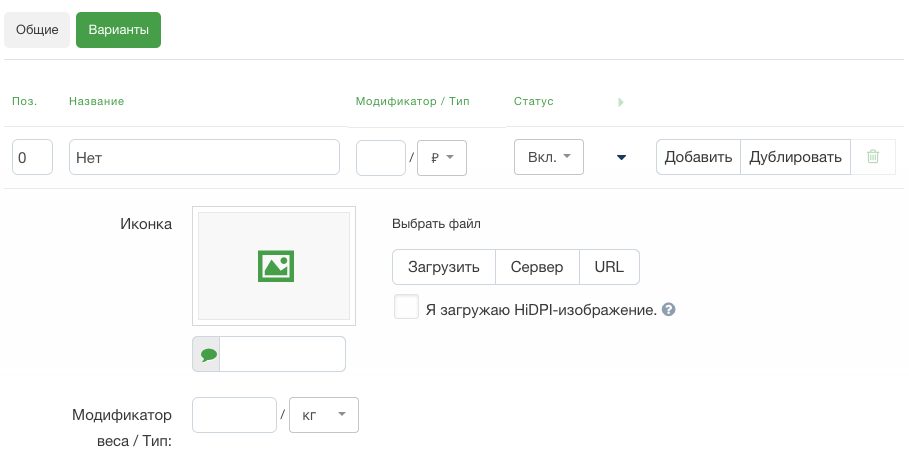This screenshot has width=909, height=472.
Task: Open the ₽ modifier type dropdown
Action: point(442,157)
